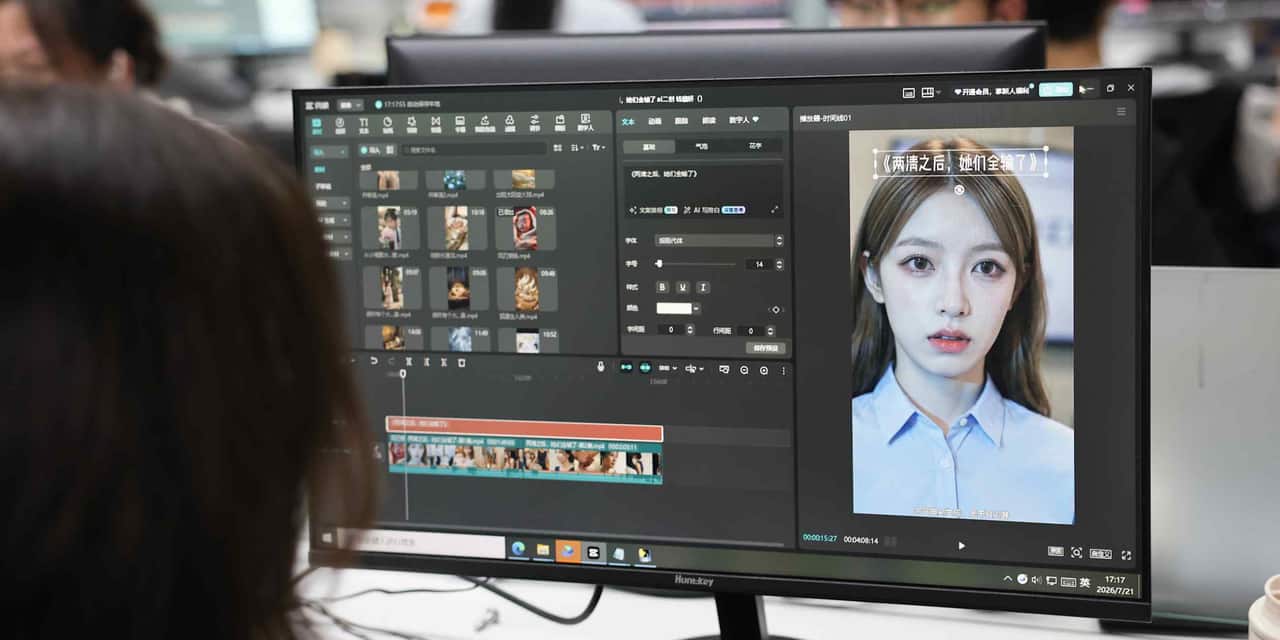
Task: Click the Export button in title bar
Action: [x=1056, y=89]
